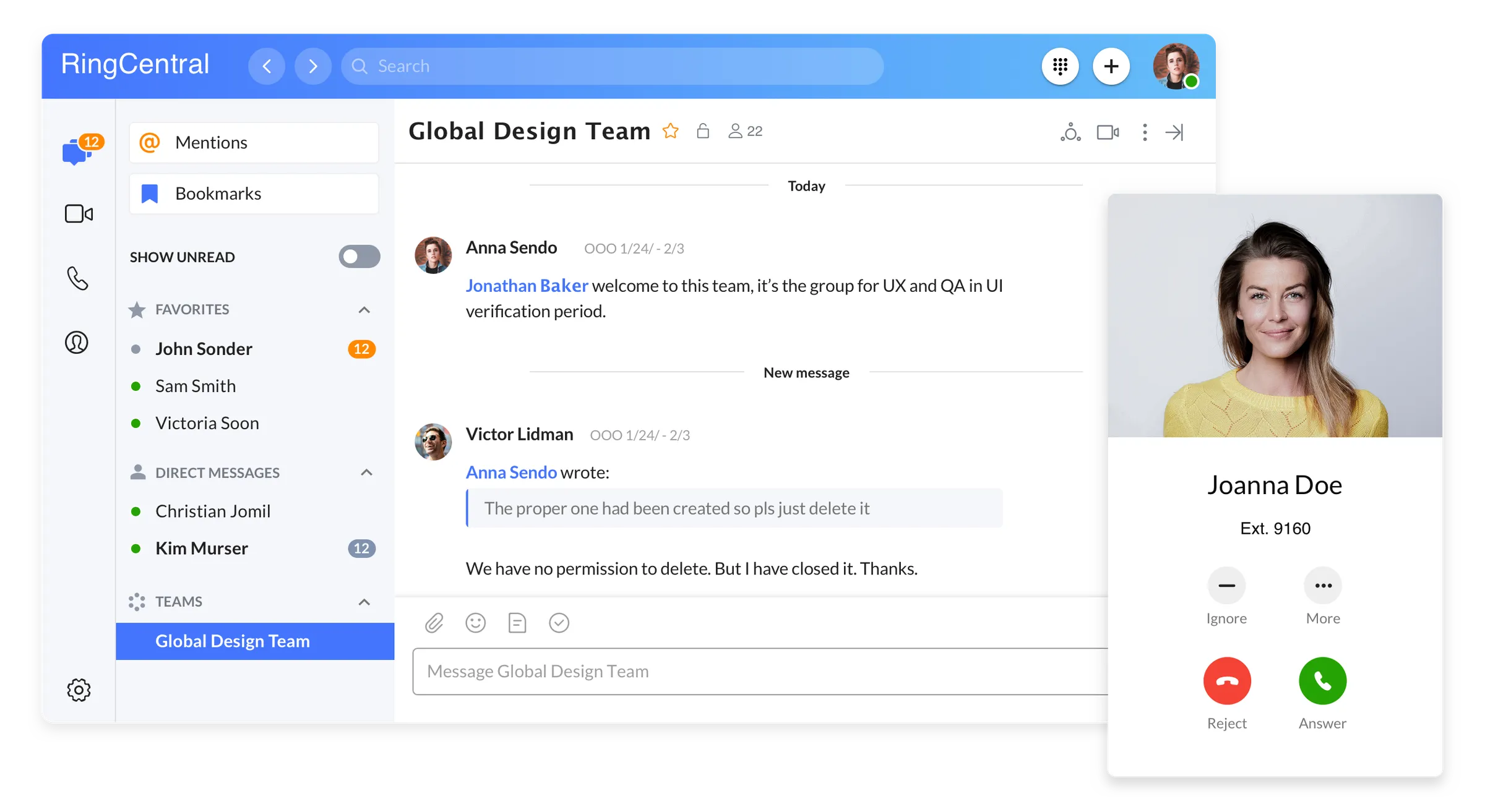The height and width of the screenshot is (812, 1485).
Task: Answer the incoming call from Joanna Doe
Action: 1322,681
